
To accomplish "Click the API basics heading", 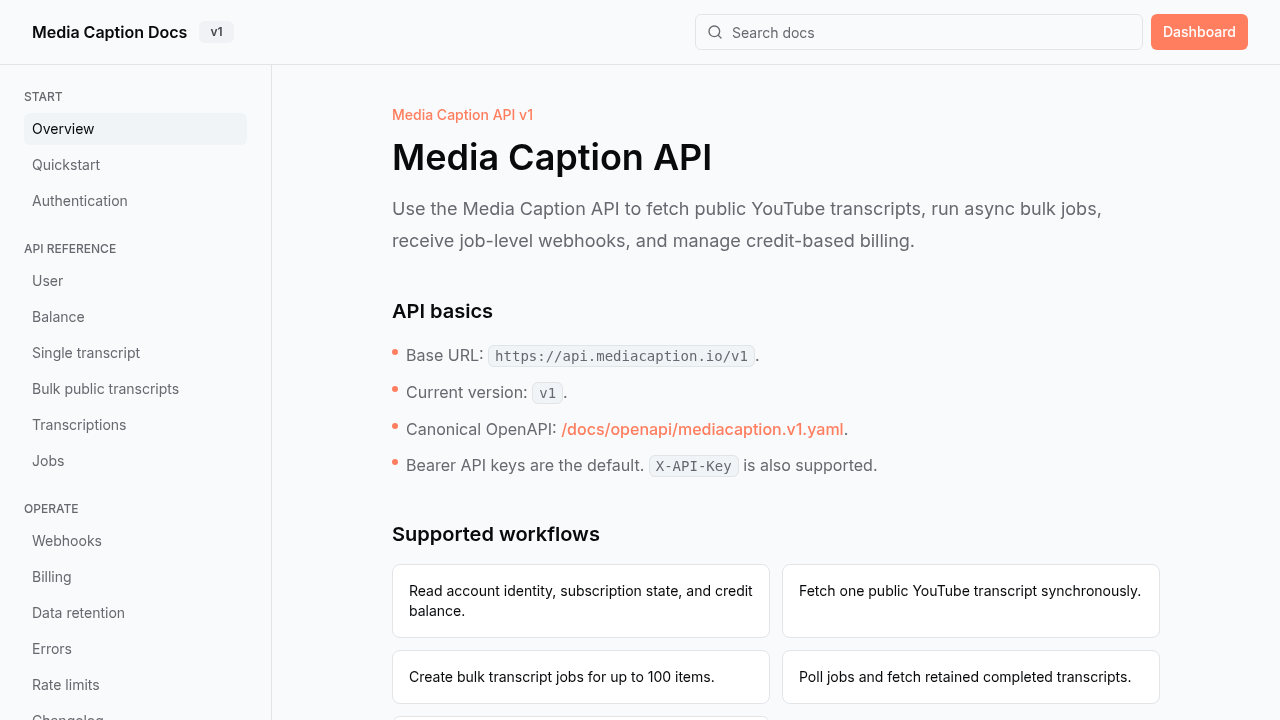I will point(442,311).
